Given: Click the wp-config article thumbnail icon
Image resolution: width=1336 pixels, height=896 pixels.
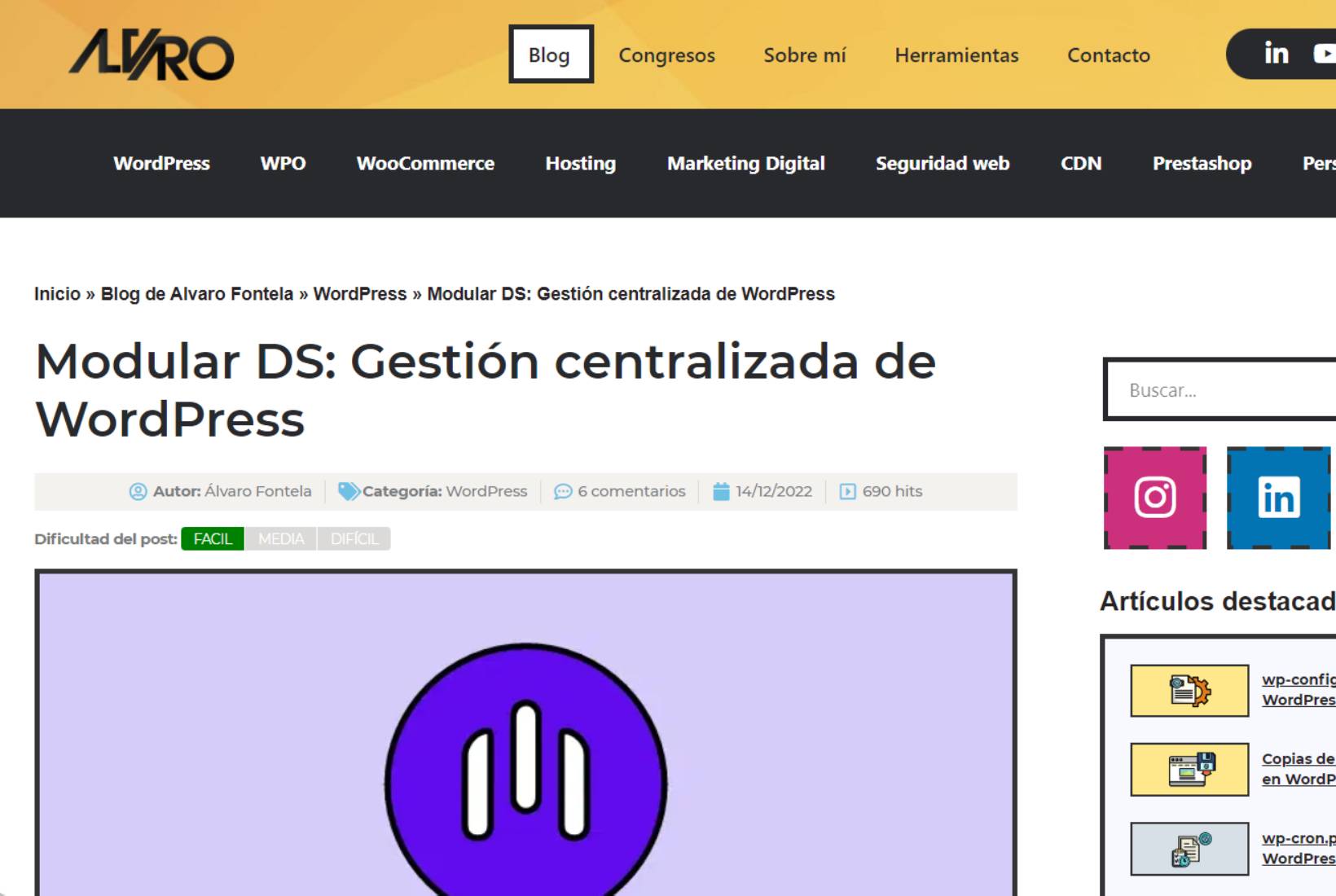Looking at the screenshot, I should pyautogui.click(x=1189, y=689).
